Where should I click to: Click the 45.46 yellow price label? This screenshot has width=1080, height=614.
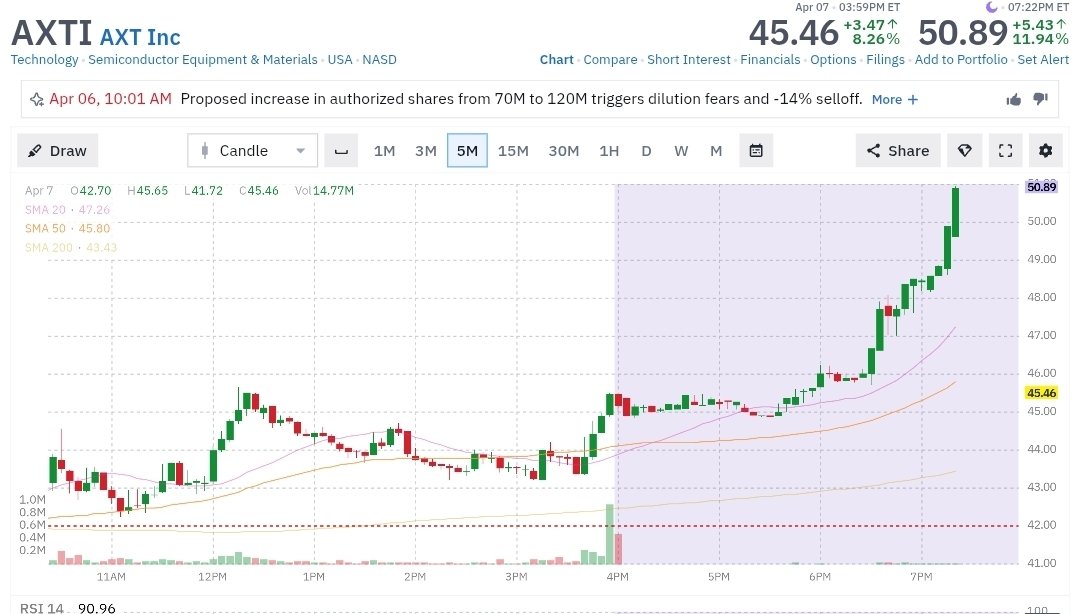[x=1041, y=393]
